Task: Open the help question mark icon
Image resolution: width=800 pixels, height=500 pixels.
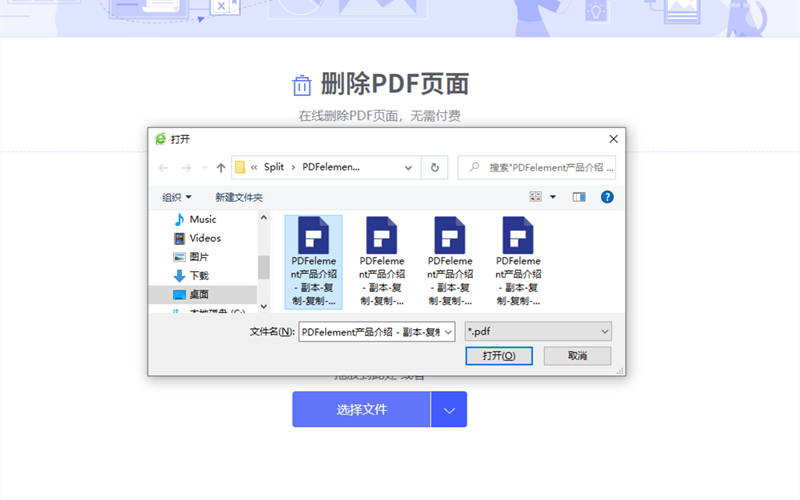Action: point(606,197)
